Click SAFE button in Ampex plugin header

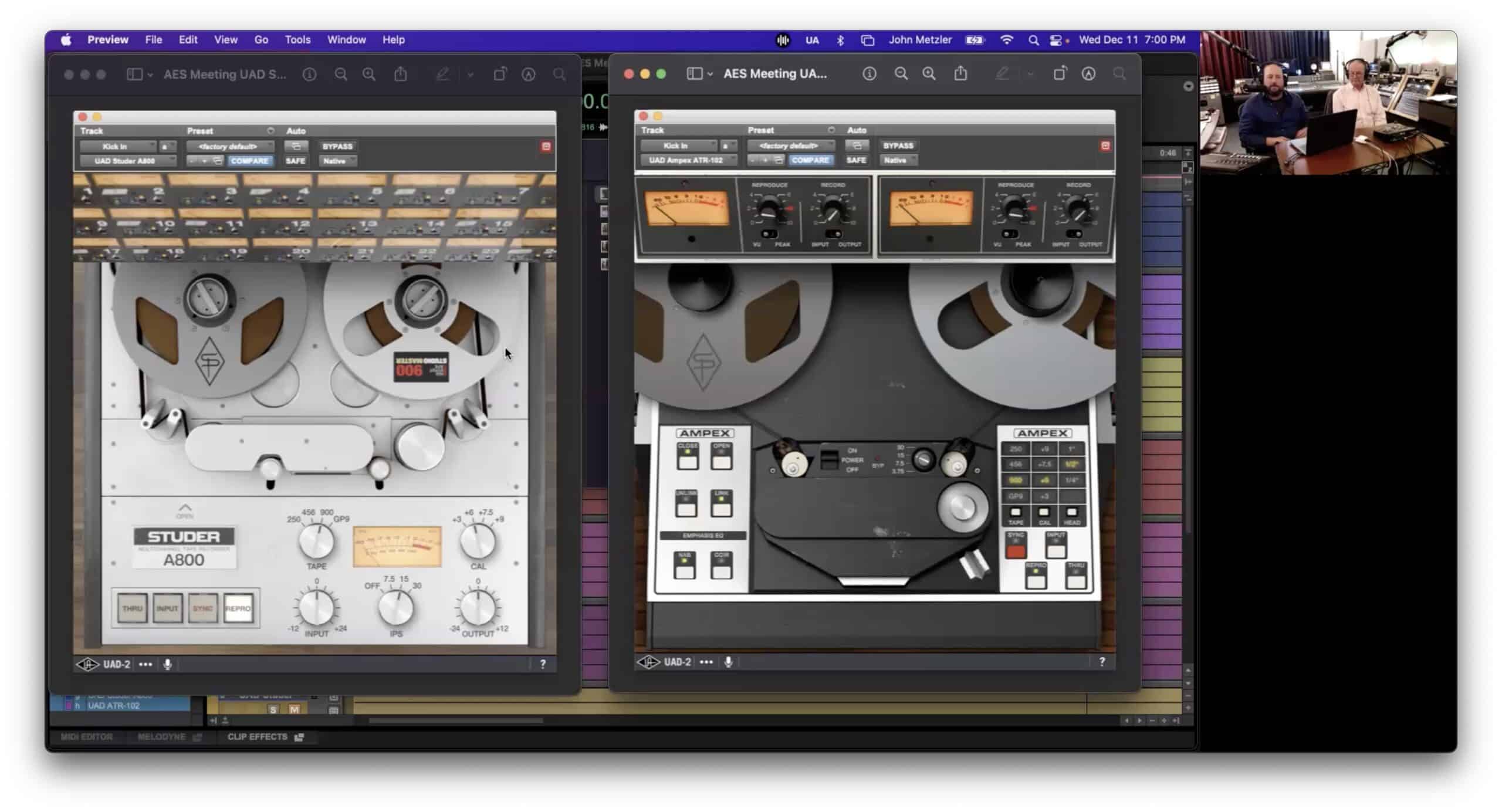[x=856, y=160]
